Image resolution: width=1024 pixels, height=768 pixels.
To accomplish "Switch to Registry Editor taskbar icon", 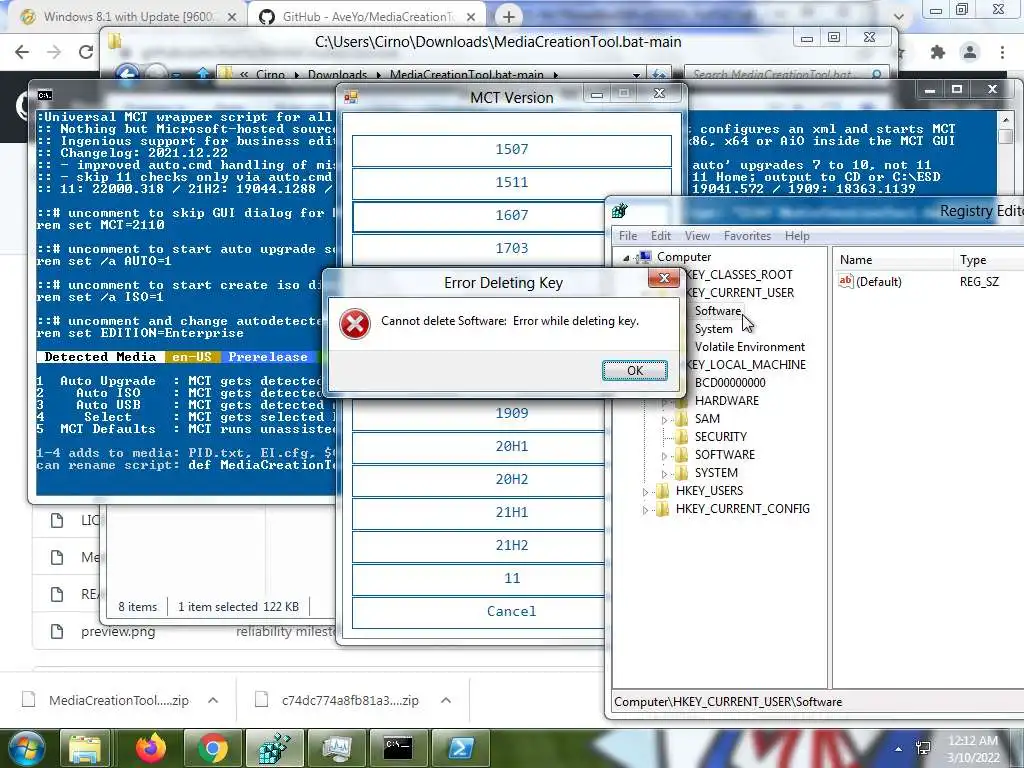I will point(274,749).
